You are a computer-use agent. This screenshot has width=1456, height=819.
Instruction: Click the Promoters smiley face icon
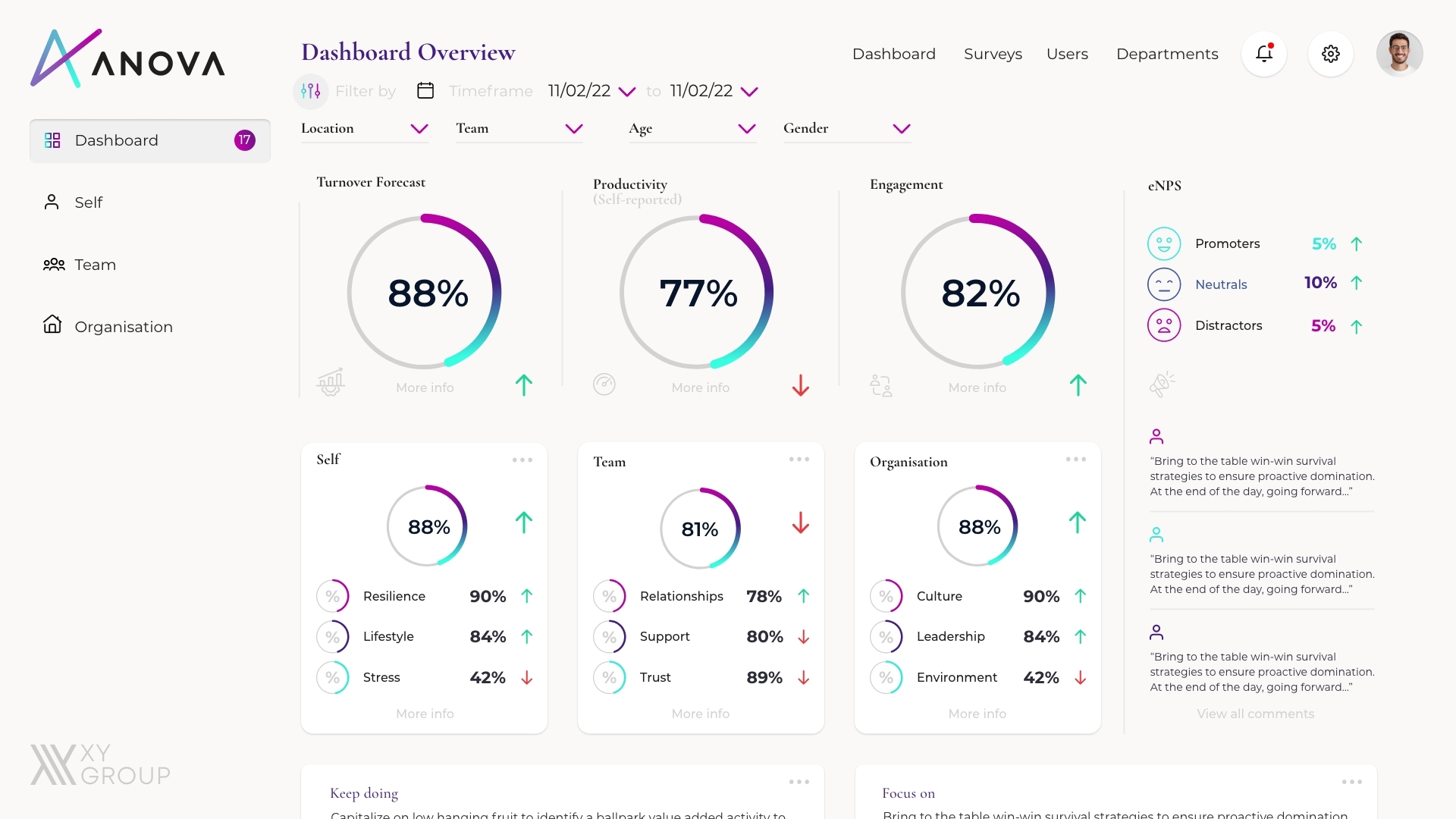[x=1165, y=243]
